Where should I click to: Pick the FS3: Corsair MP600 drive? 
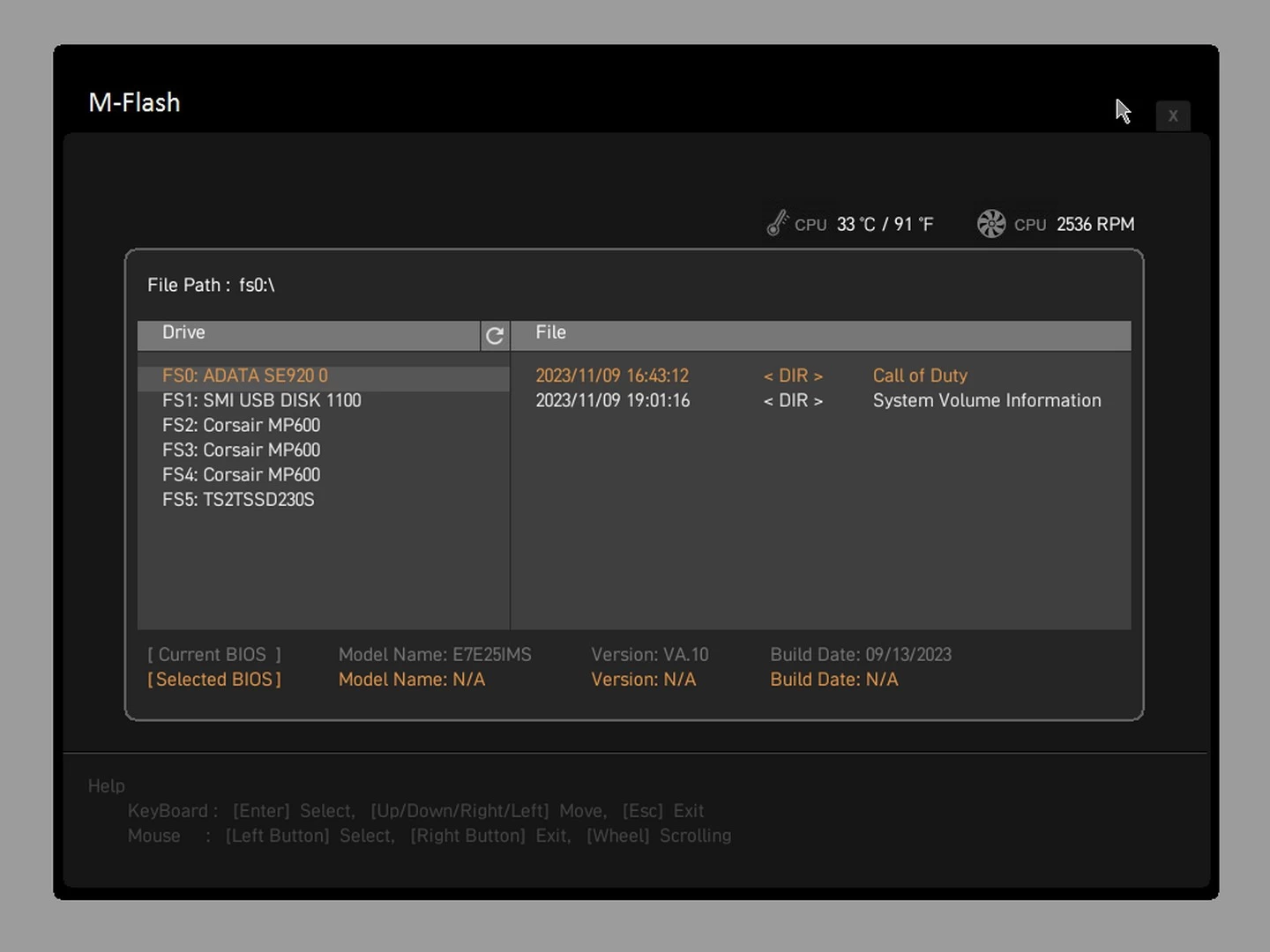pyautogui.click(x=241, y=450)
